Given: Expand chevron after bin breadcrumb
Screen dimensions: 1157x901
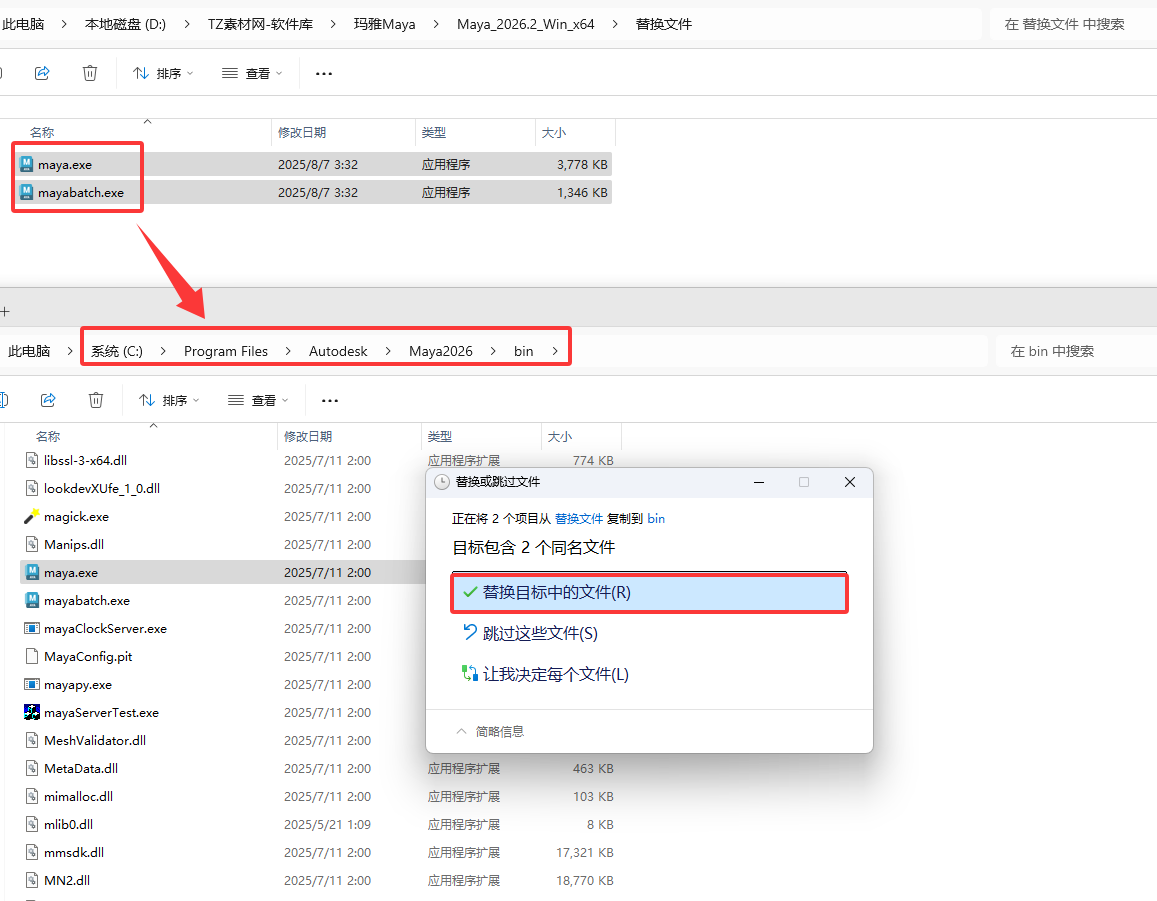Looking at the screenshot, I should coord(555,351).
